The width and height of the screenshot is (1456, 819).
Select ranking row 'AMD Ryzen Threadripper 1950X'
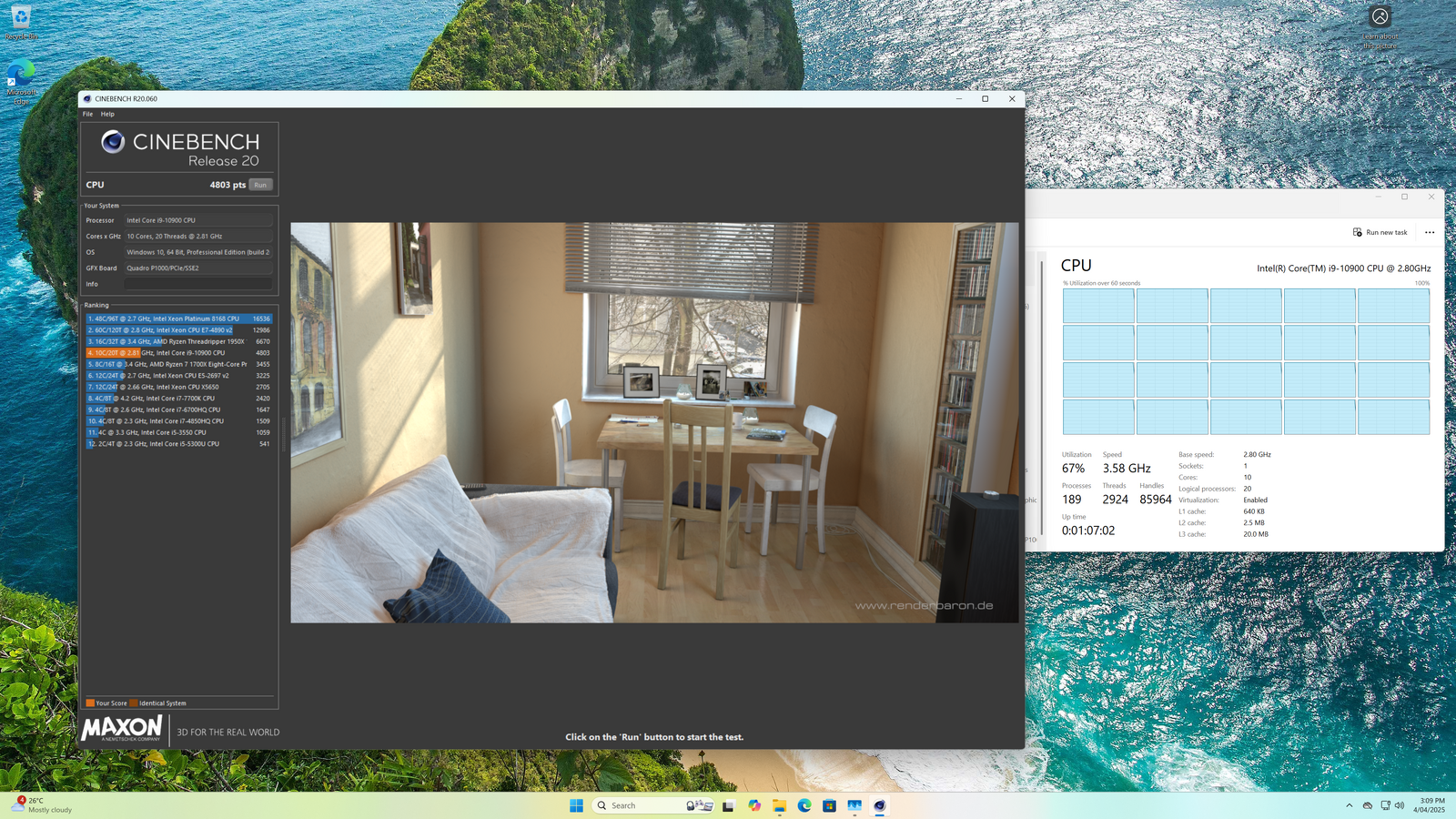pyautogui.click(x=179, y=341)
